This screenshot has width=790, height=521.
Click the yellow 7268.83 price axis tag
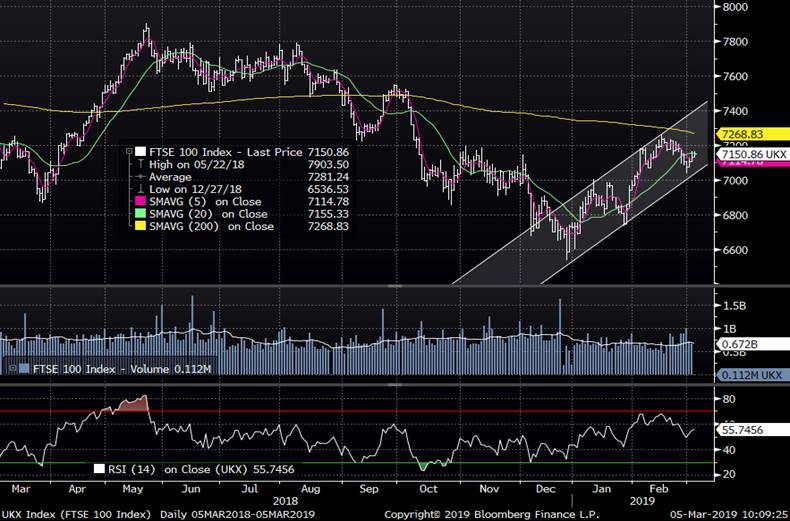(x=753, y=135)
